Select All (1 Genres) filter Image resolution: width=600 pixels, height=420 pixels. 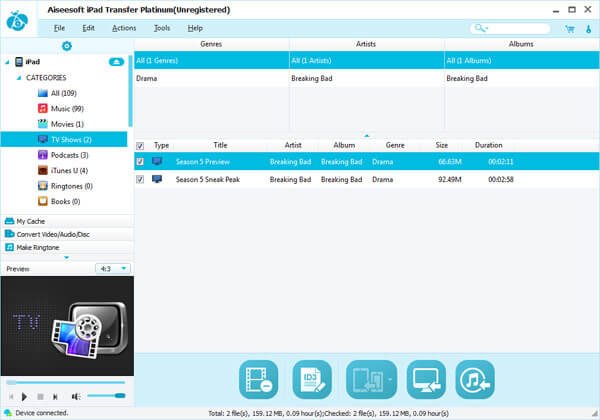[x=211, y=60]
